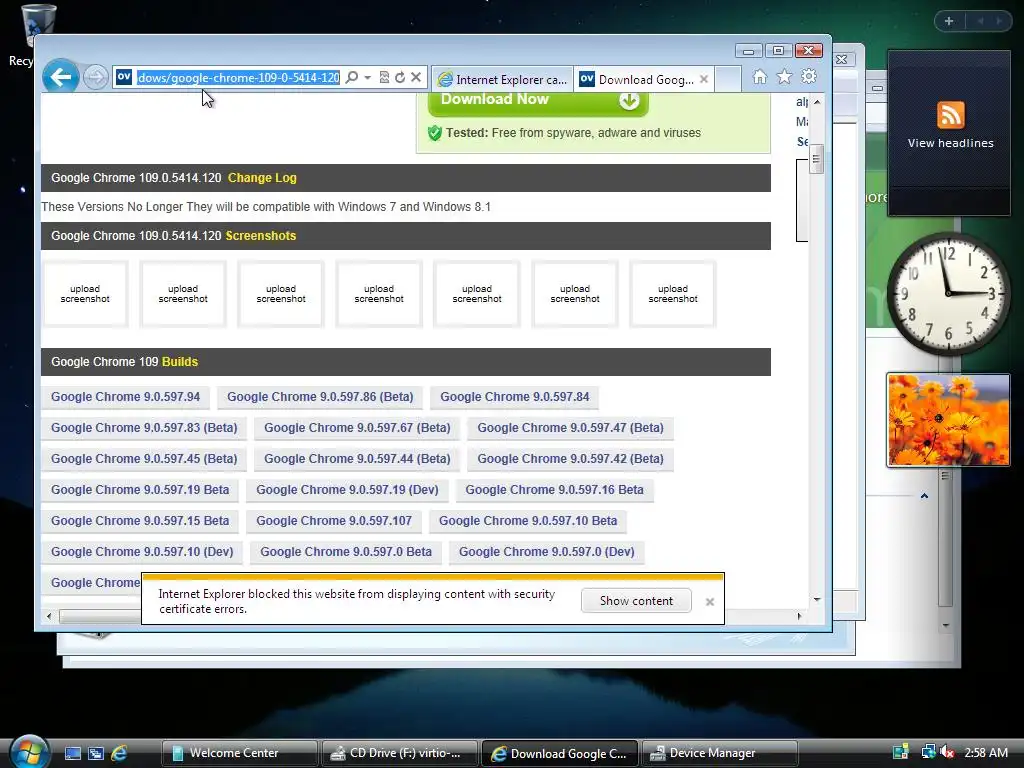Toggle the Compatibility View icon
The height and width of the screenshot is (768, 1024).
384,77
